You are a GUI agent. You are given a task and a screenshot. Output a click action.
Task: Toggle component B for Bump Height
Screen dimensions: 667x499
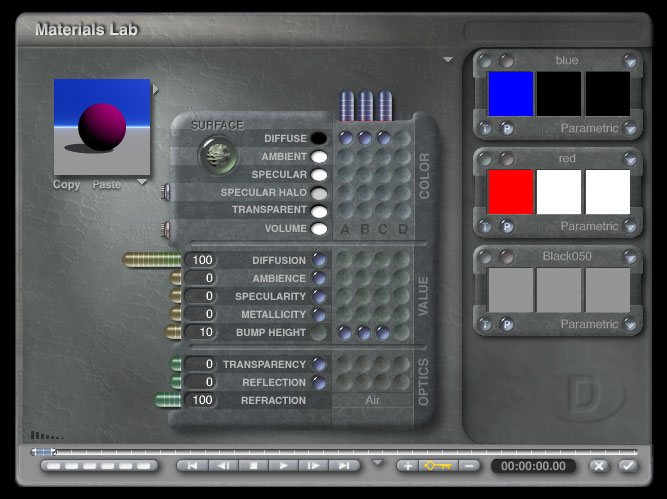tap(364, 333)
